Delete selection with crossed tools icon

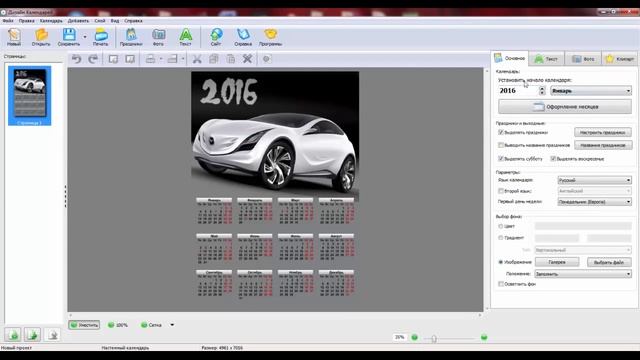pyautogui.click(x=247, y=59)
